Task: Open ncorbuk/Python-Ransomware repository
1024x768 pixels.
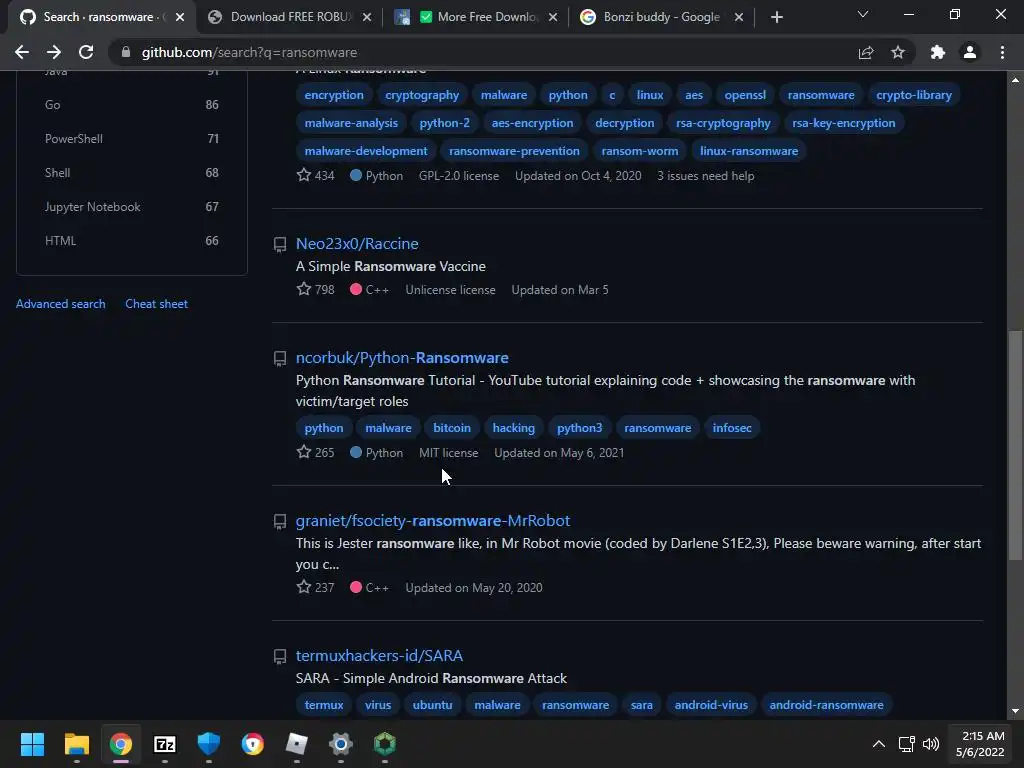Action: click(x=402, y=358)
